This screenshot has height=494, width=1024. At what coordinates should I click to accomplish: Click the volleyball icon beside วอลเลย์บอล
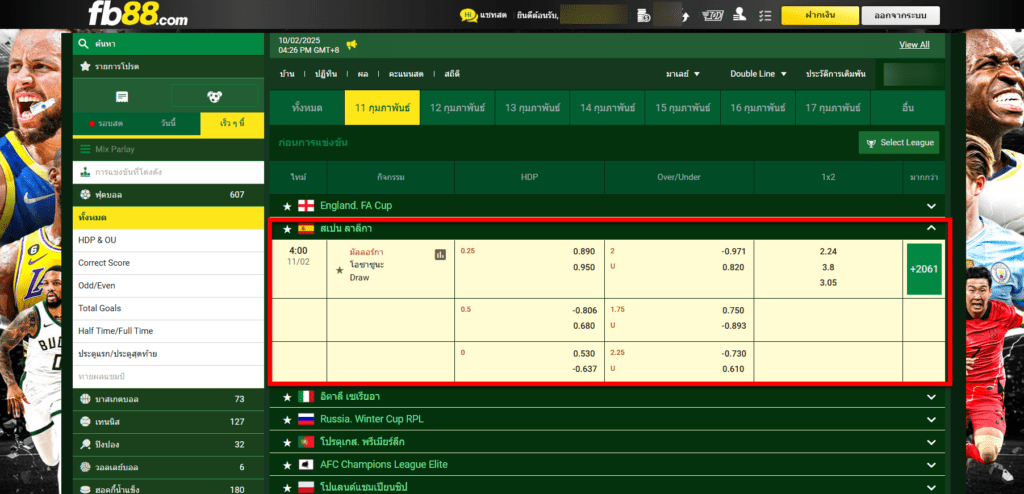[85, 467]
